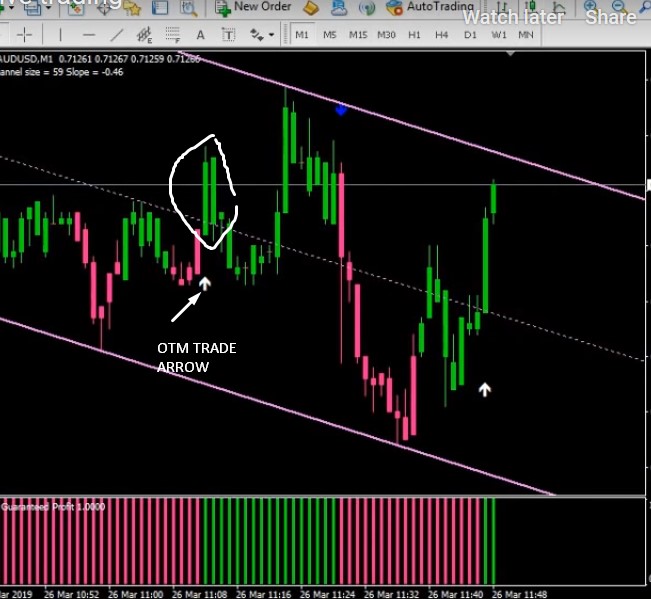
Task: Click the cloud user icon next to MetaEditor
Action: coord(339,8)
